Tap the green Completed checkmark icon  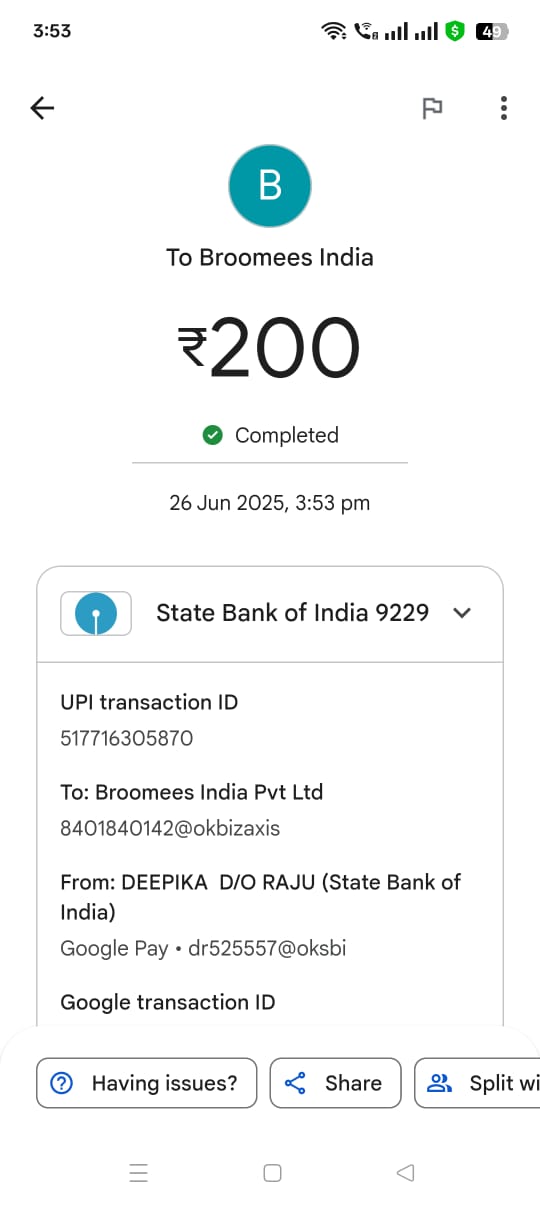click(212, 435)
